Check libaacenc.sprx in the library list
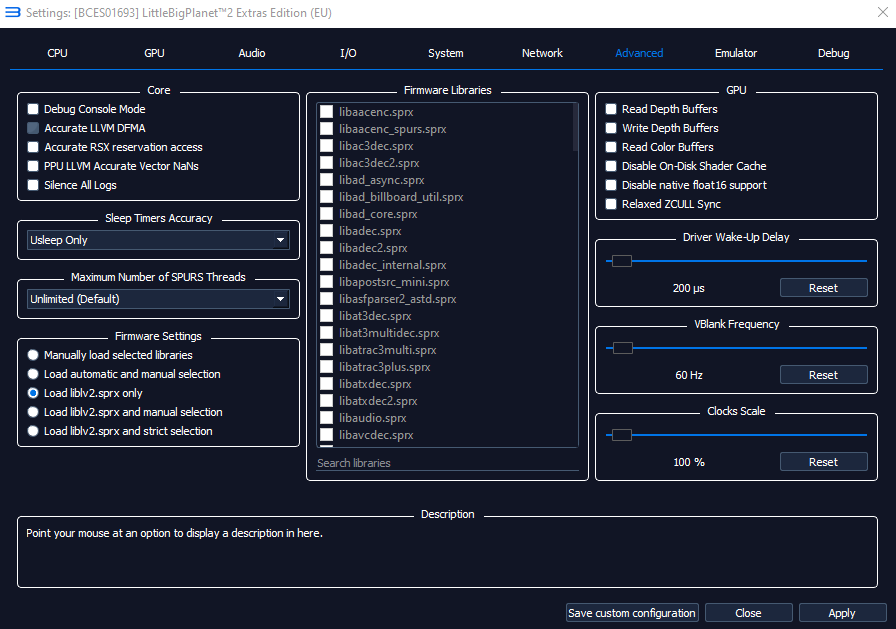 click(x=326, y=112)
